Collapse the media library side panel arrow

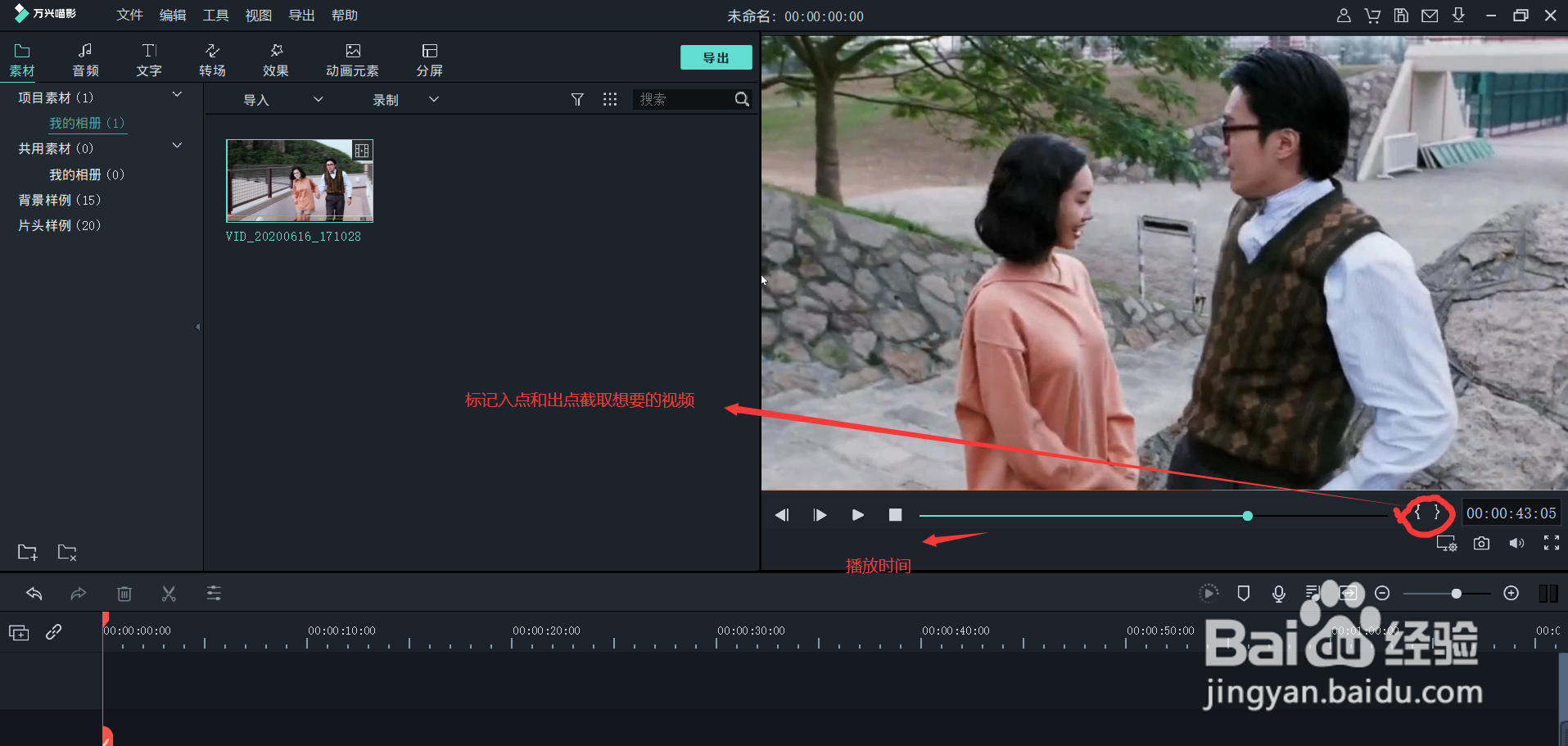[x=197, y=327]
